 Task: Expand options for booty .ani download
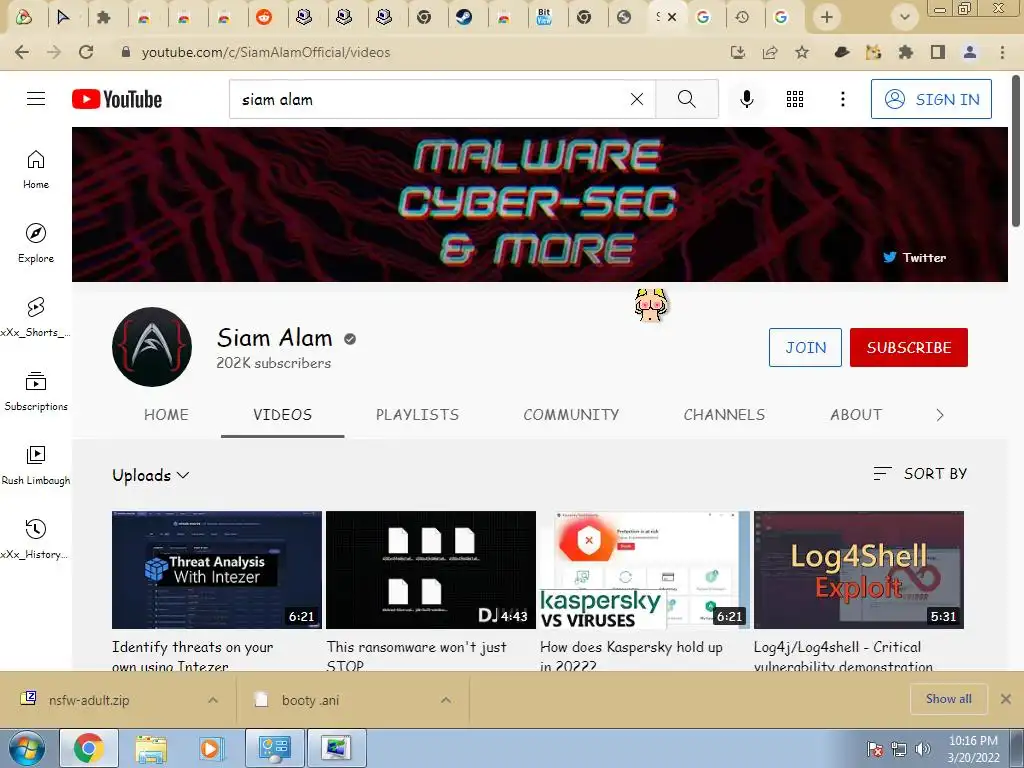[446, 700]
